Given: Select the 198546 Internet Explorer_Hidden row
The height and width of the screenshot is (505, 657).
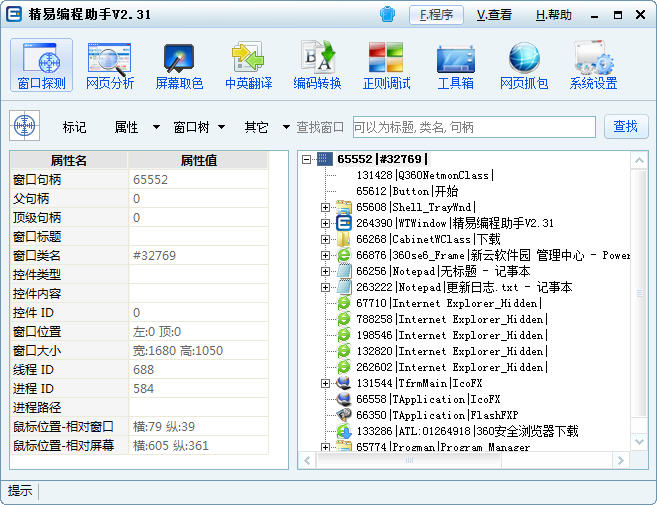Looking at the screenshot, I should pyautogui.click(x=452, y=335).
